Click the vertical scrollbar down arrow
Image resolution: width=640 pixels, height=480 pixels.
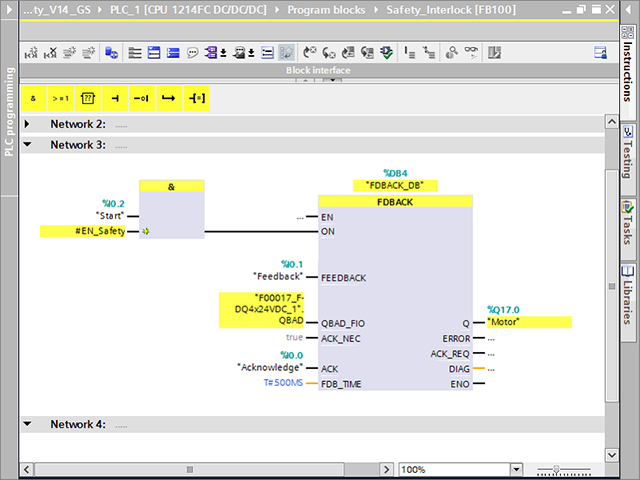(x=611, y=455)
